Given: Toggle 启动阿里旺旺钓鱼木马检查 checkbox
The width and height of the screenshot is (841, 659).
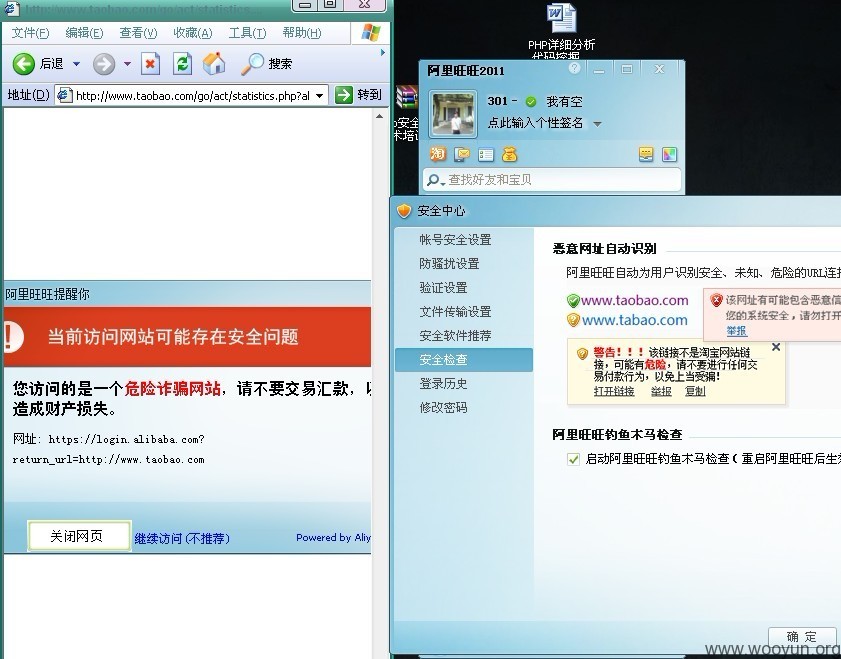Looking at the screenshot, I should 573,460.
